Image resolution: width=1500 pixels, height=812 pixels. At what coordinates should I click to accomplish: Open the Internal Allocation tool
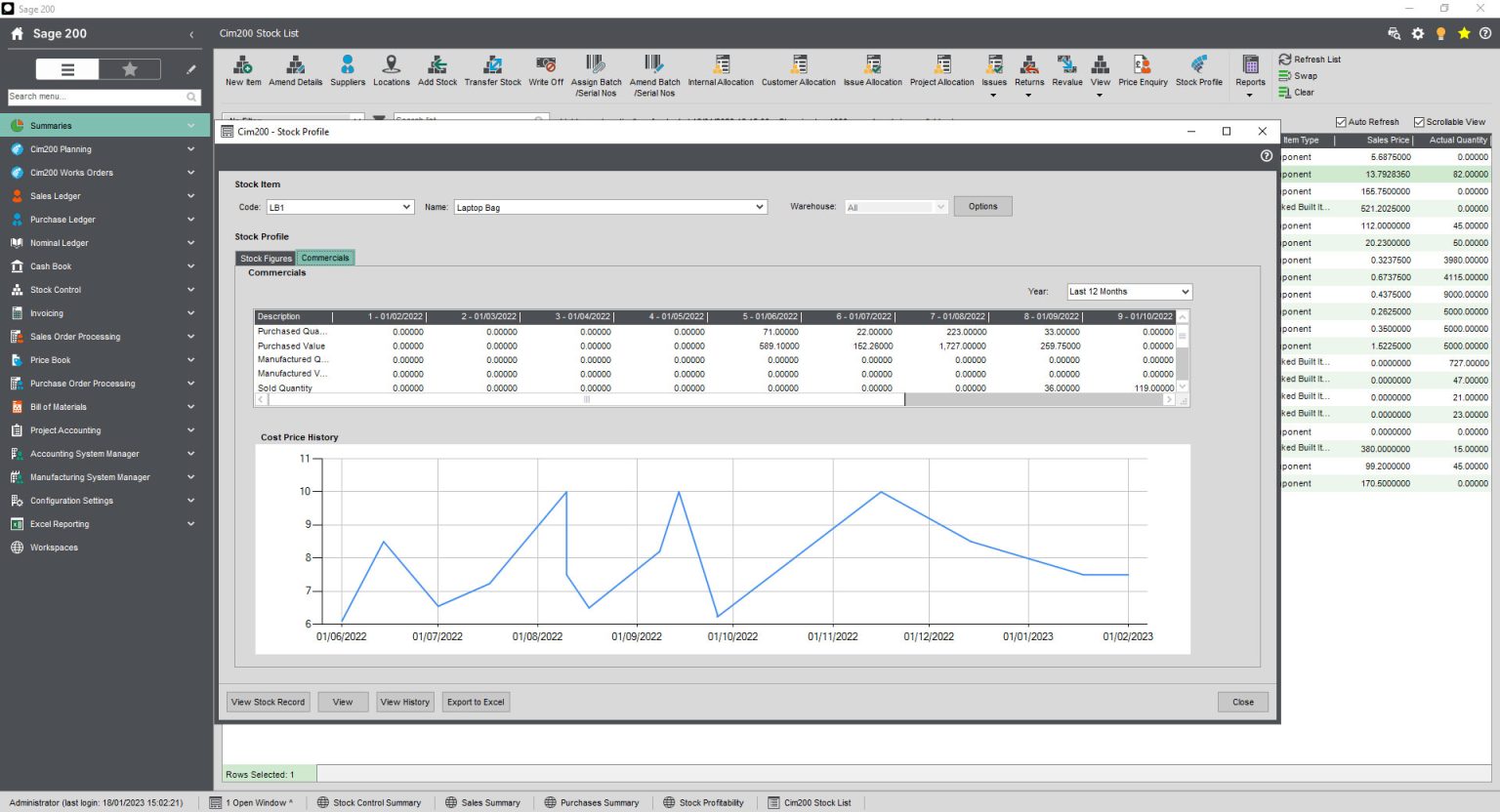[721, 68]
